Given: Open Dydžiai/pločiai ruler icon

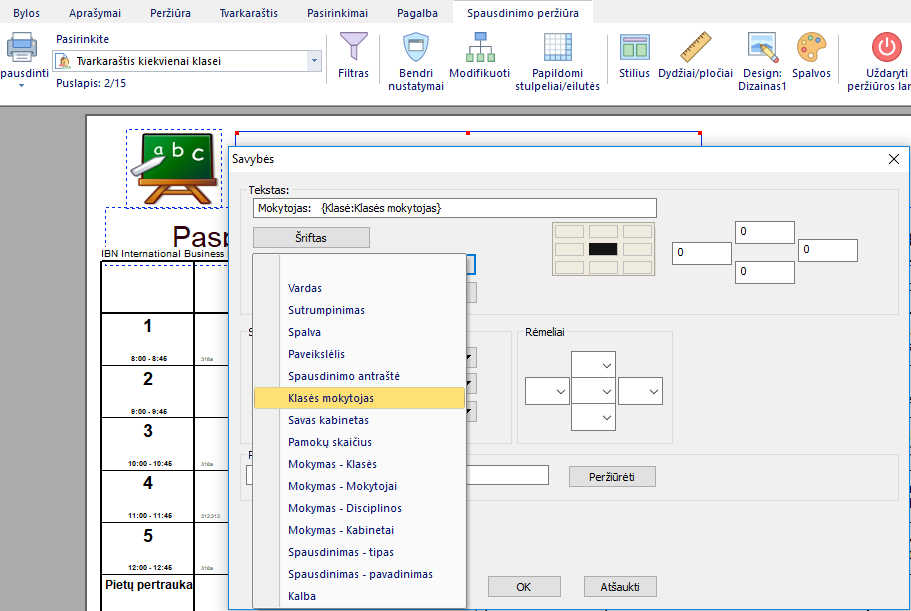Looking at the screenshot, I should pos(695,48).
